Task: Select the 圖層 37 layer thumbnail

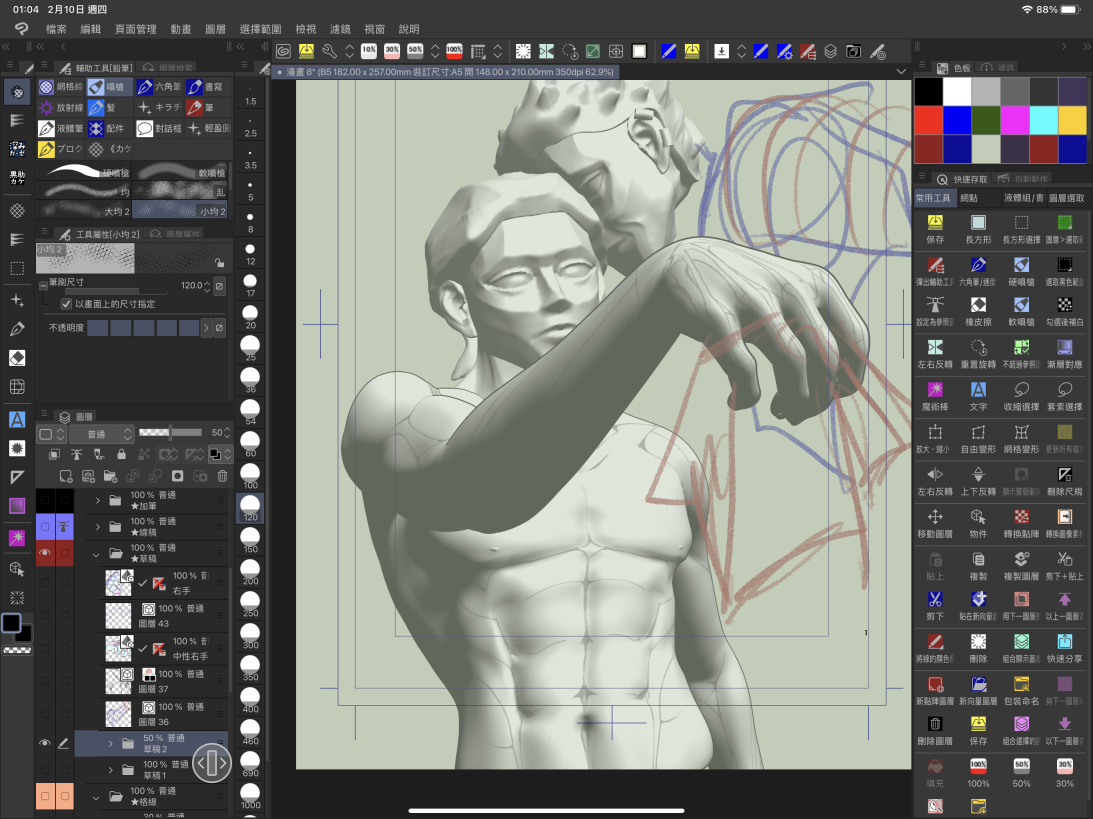Action: coord(118,681)
